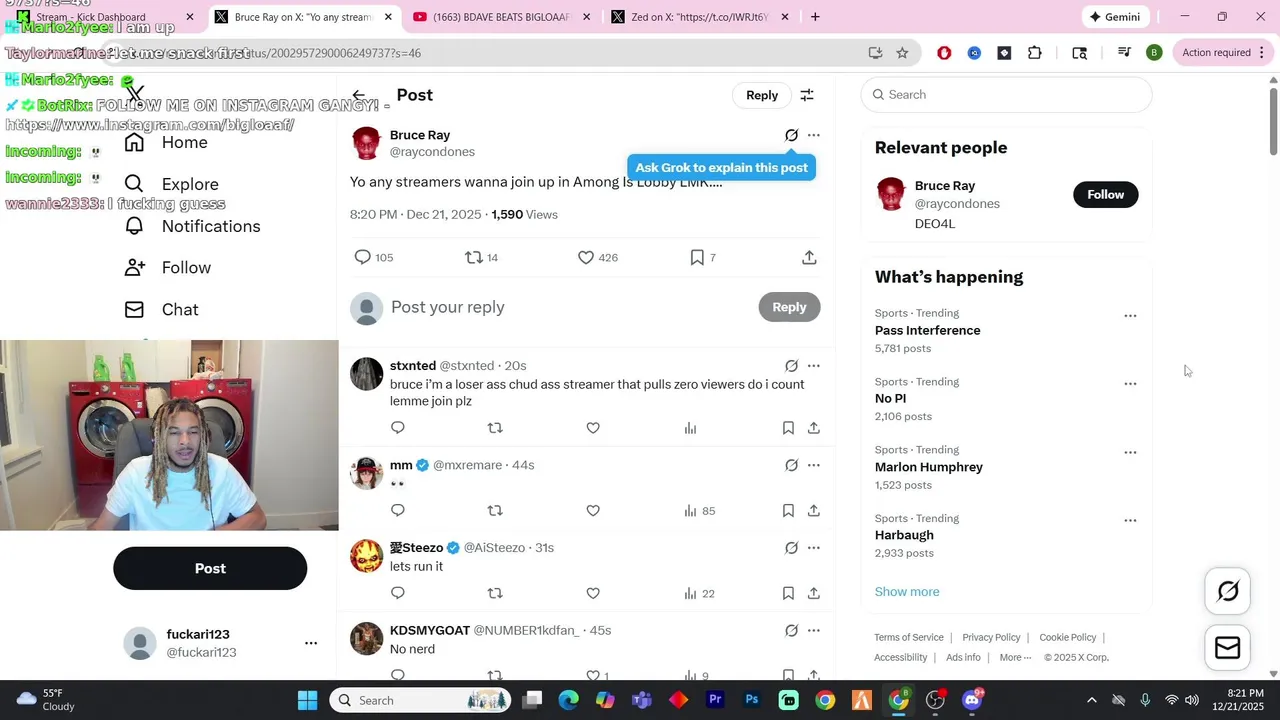Viewport: 1280px width, 720px height.
Task: Bookmark this page with star icon
Action: pyautogui.click(x=902, y=53)
